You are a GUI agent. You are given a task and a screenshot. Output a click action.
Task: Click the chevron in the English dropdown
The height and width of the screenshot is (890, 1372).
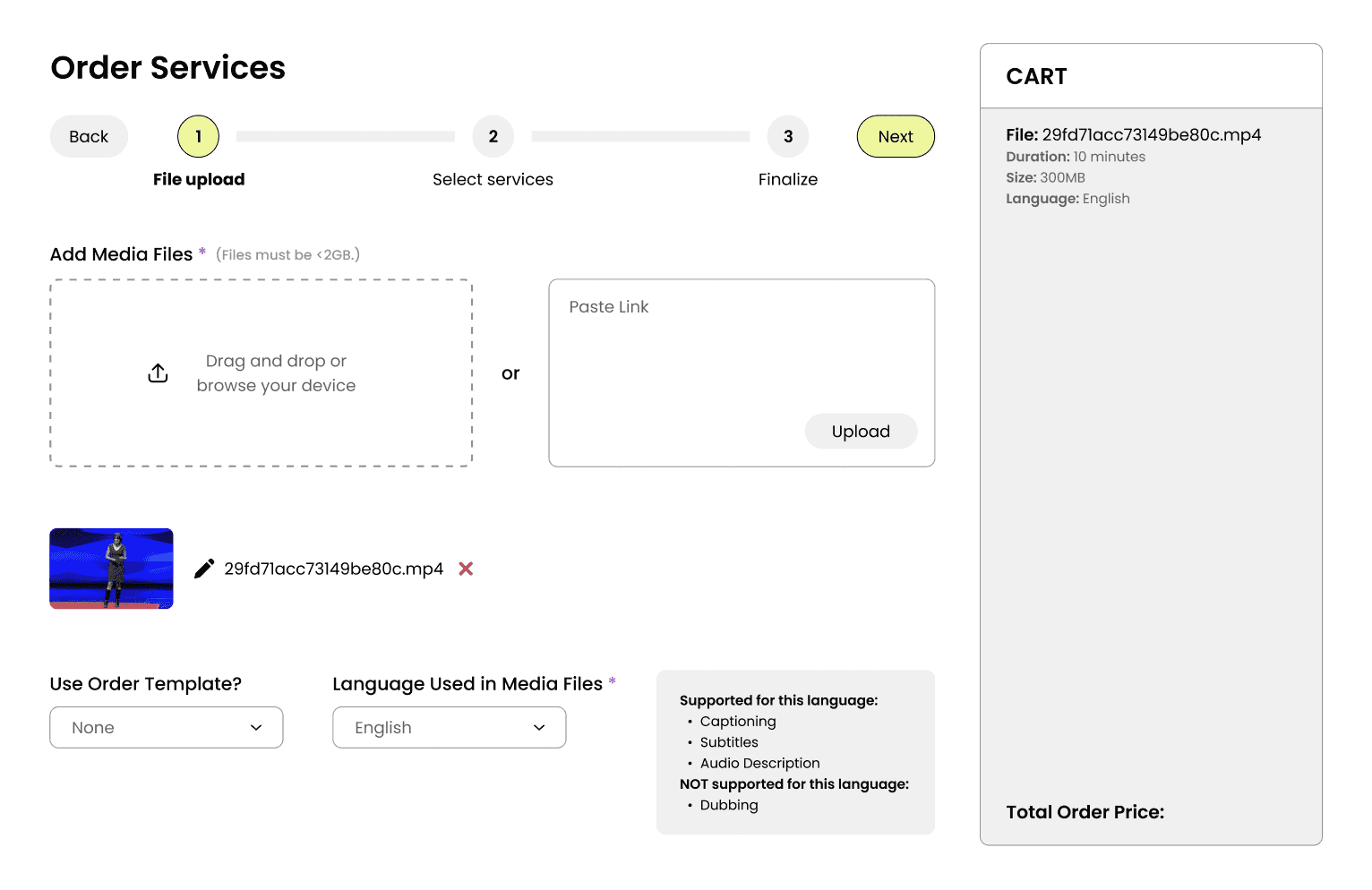pos(539,727)
